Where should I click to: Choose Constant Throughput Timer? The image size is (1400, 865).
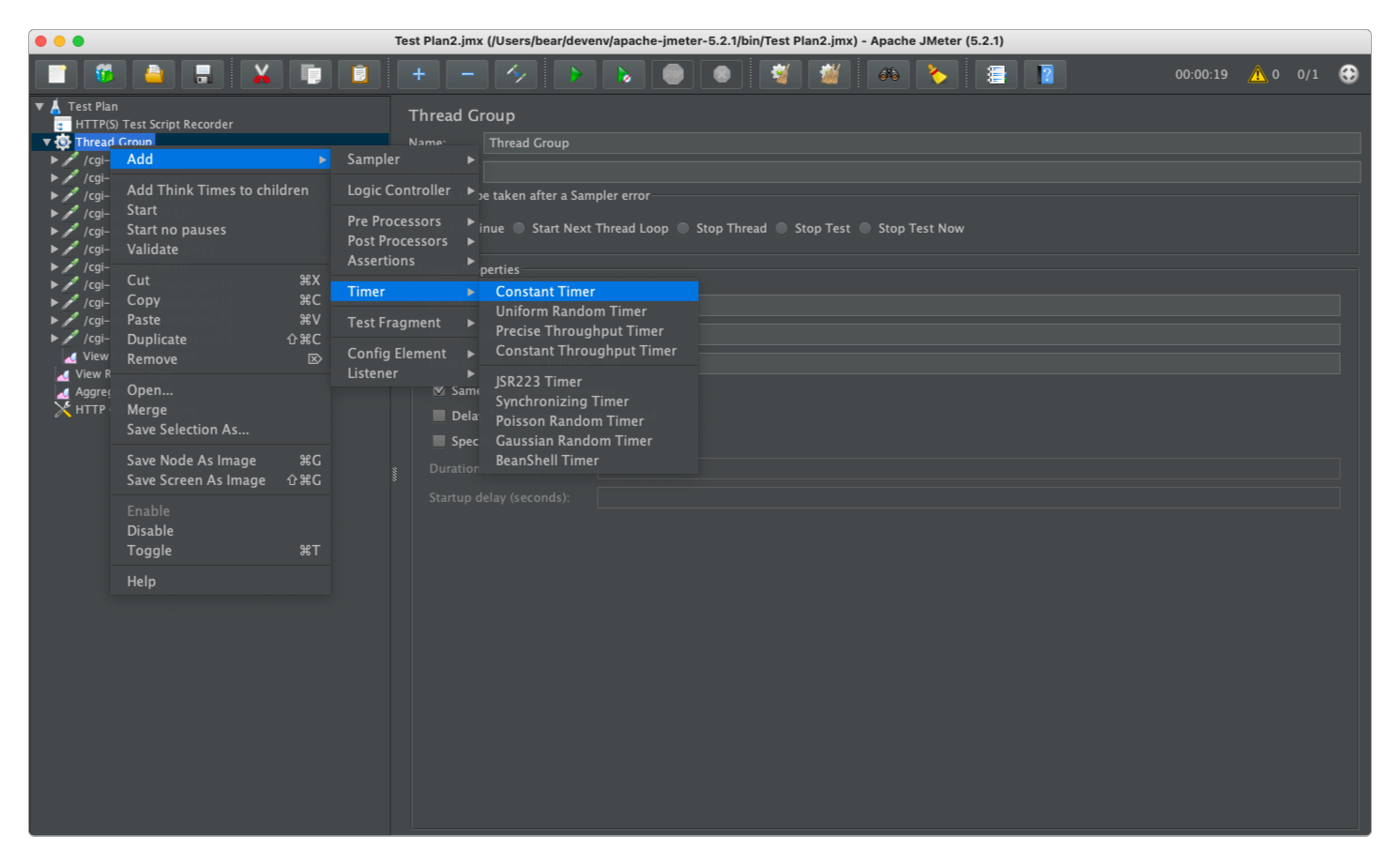click(588, 351)
